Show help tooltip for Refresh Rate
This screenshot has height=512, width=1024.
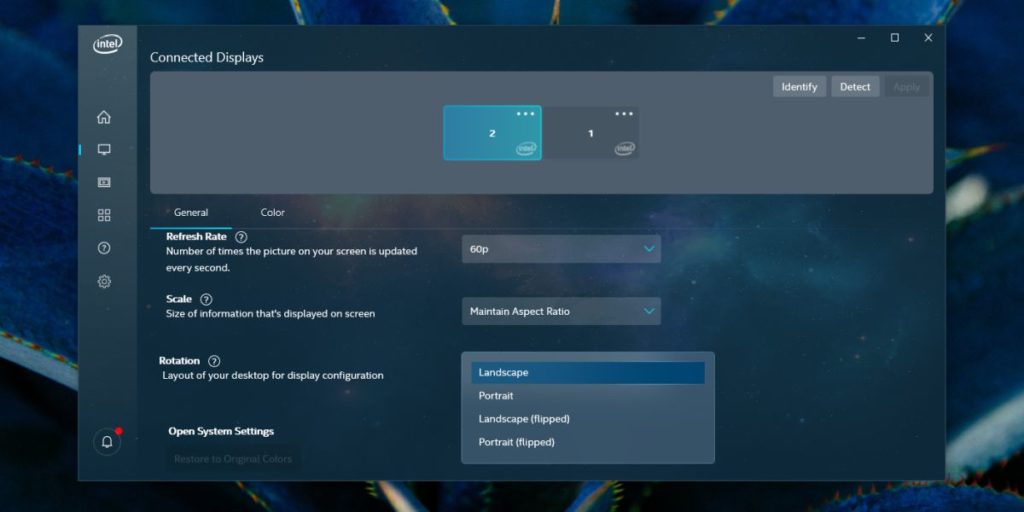click(241, 237)
